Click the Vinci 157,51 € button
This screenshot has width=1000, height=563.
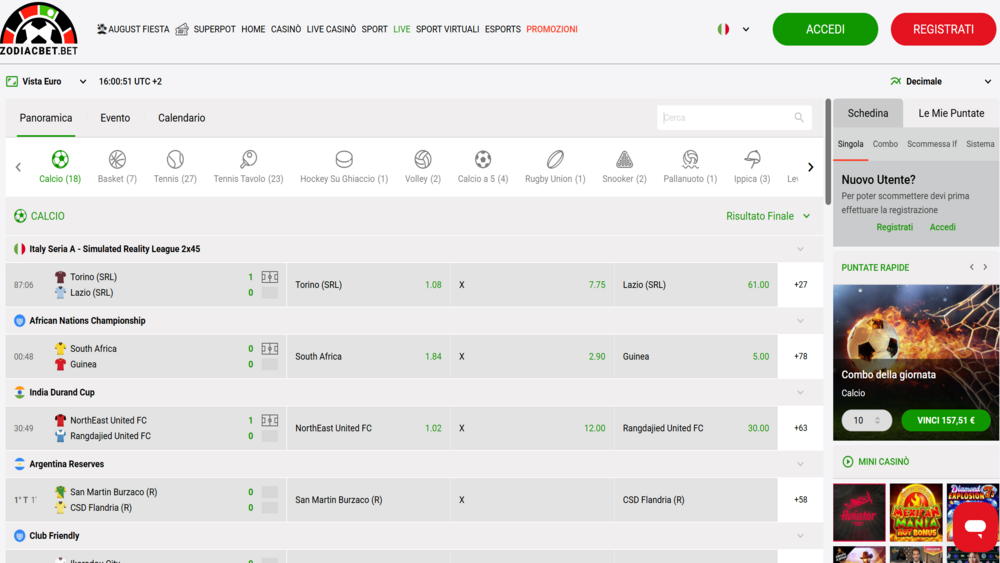tap(946, 420)
